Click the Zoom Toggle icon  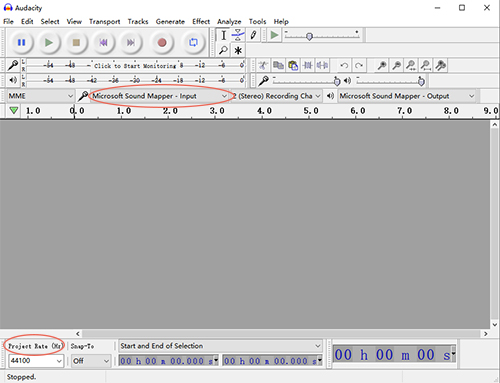pyautogui.click(x=441, y=65)
